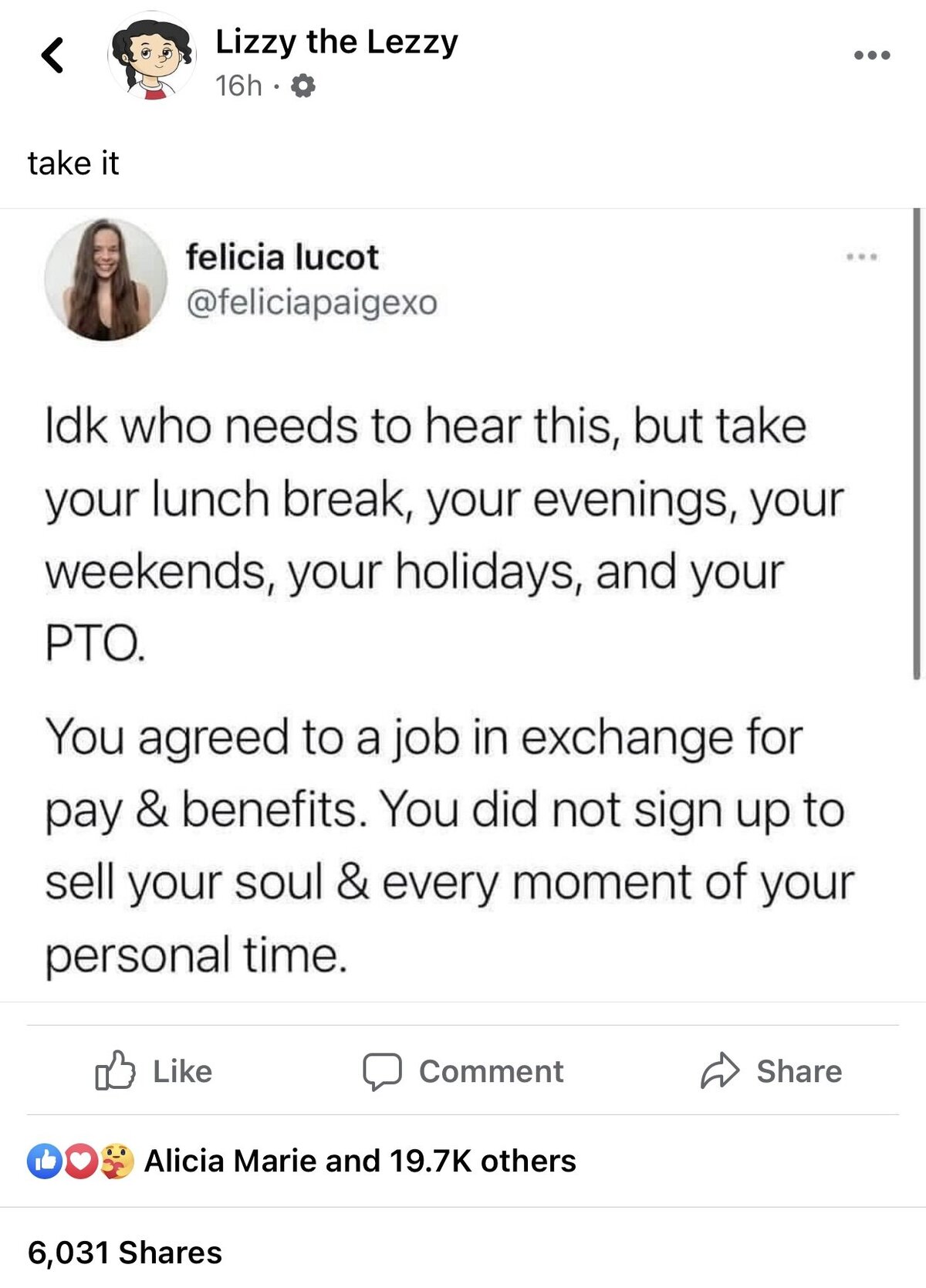
Task: Open Lizzy the Lezzy profile picture
Action: coord(152,56)
